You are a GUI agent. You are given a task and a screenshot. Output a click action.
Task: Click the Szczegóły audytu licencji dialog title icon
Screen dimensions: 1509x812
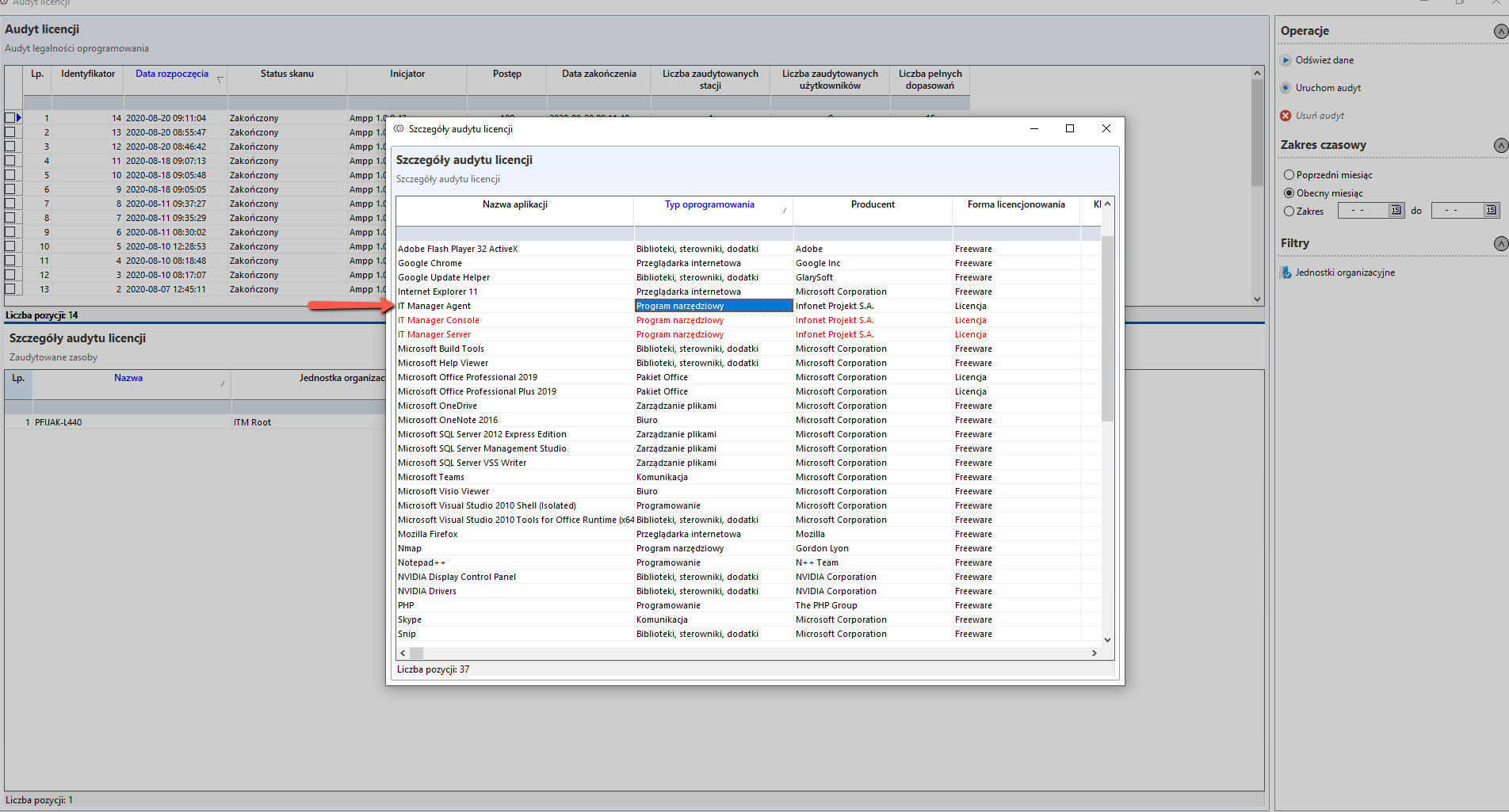tap(399, 128)
